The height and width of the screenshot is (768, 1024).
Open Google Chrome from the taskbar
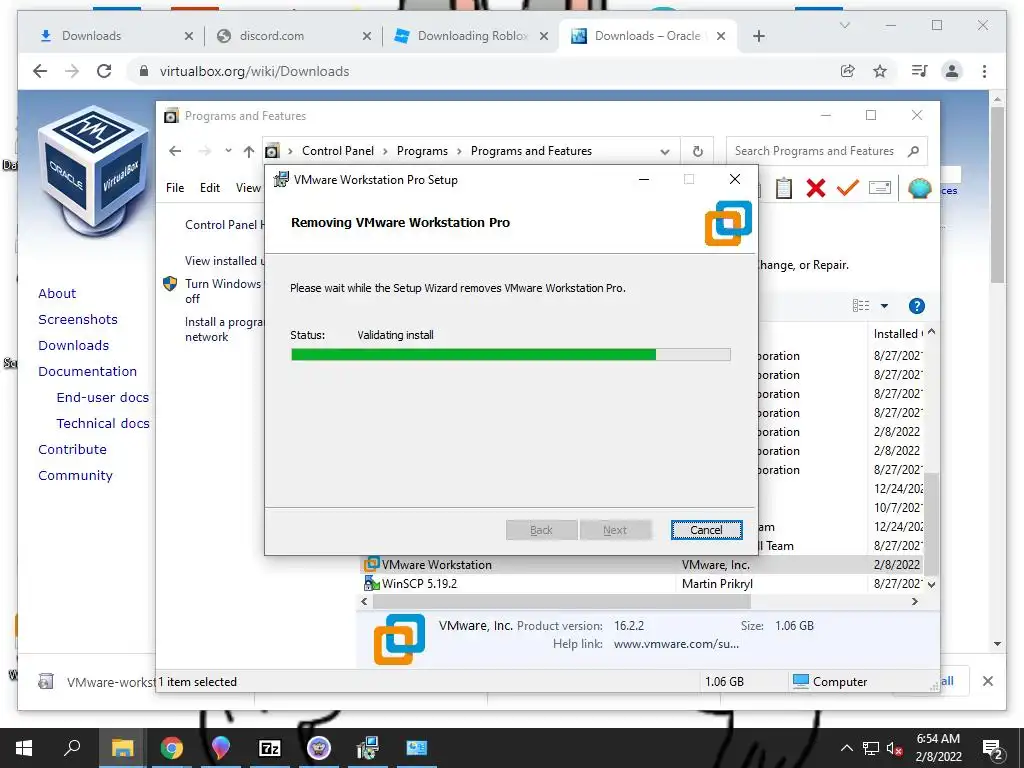click(172, 748)
